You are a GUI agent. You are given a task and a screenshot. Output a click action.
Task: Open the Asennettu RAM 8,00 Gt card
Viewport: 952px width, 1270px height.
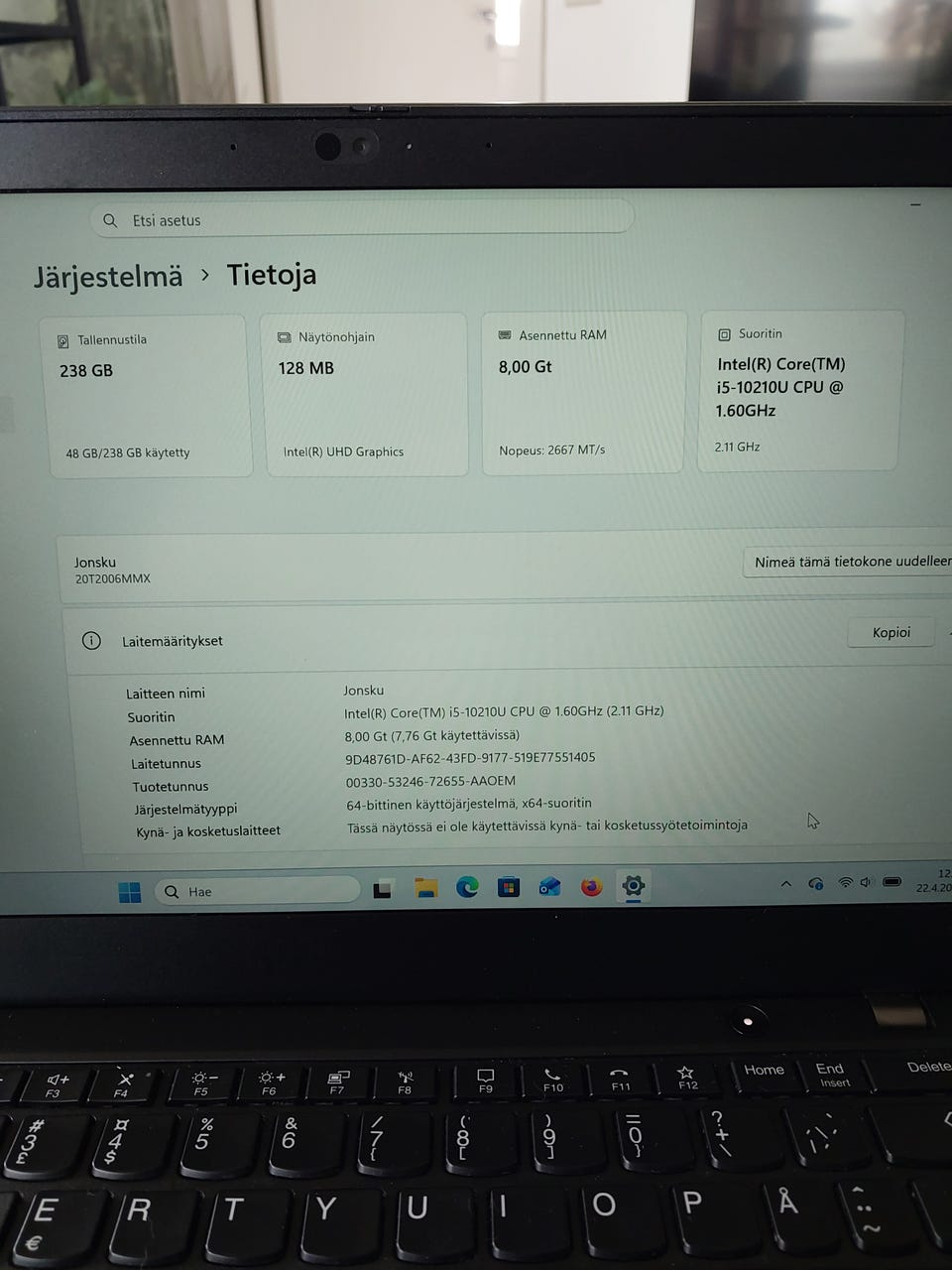tap(583, 393)
